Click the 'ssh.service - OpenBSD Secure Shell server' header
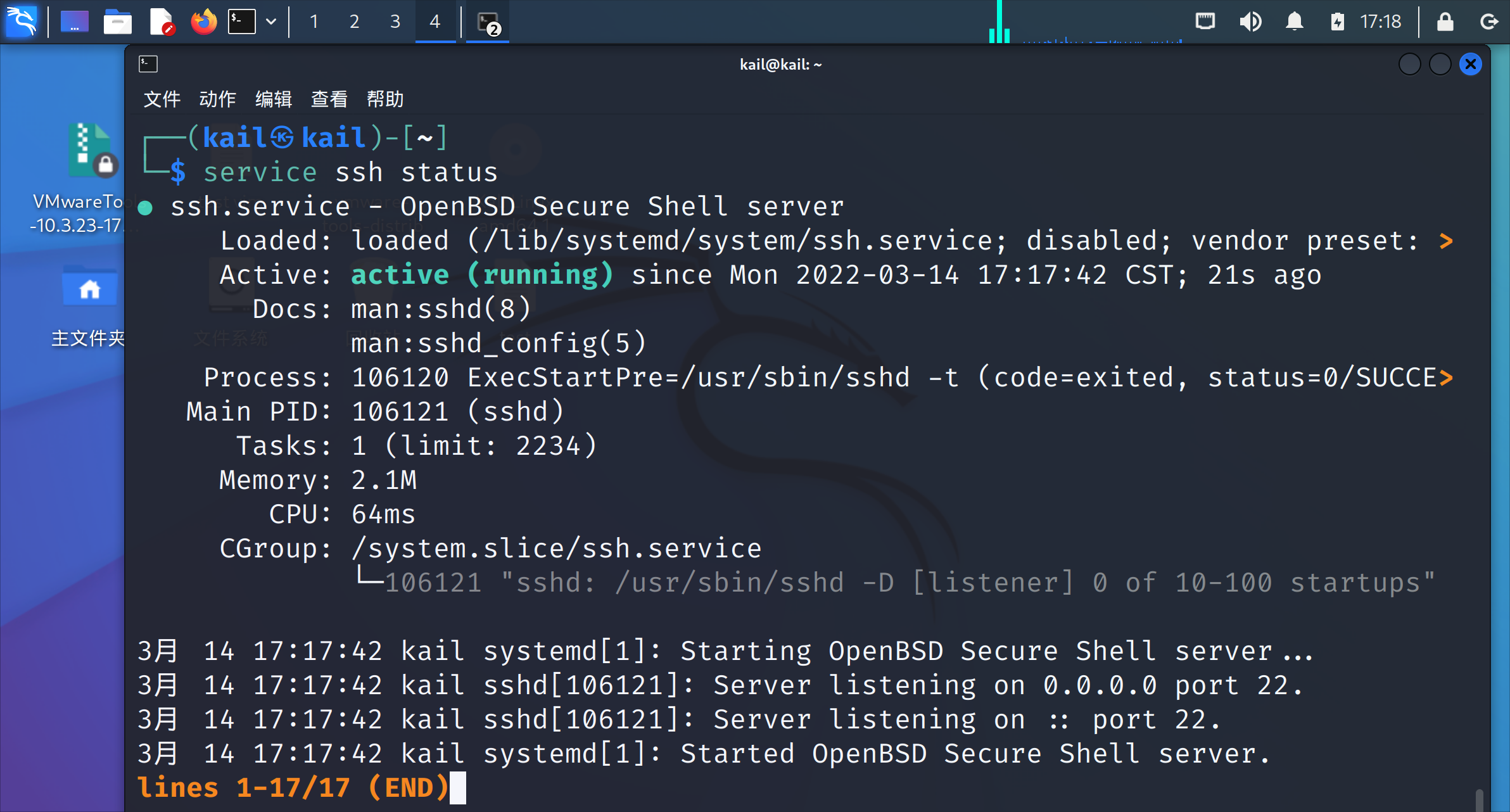This screenshot has width=1510, height=812. click(x=507, y=206)
